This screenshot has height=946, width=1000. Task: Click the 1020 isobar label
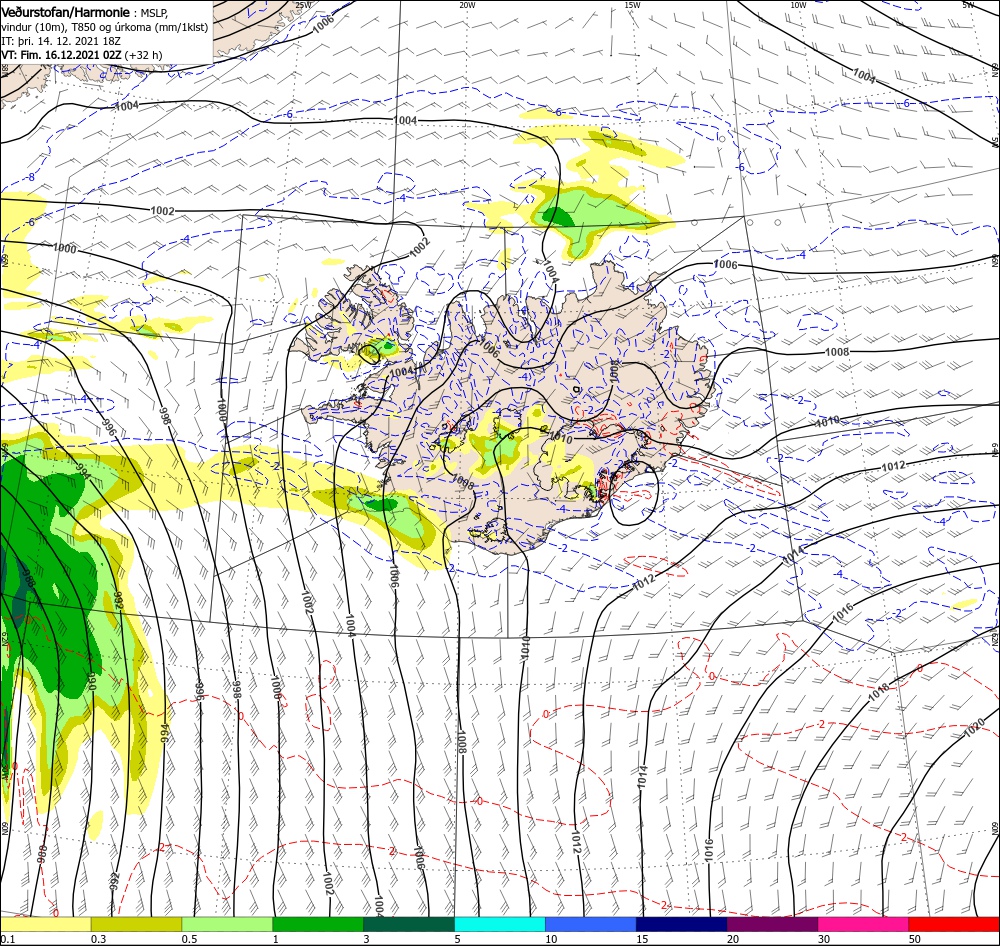click(x=974, y=728)
